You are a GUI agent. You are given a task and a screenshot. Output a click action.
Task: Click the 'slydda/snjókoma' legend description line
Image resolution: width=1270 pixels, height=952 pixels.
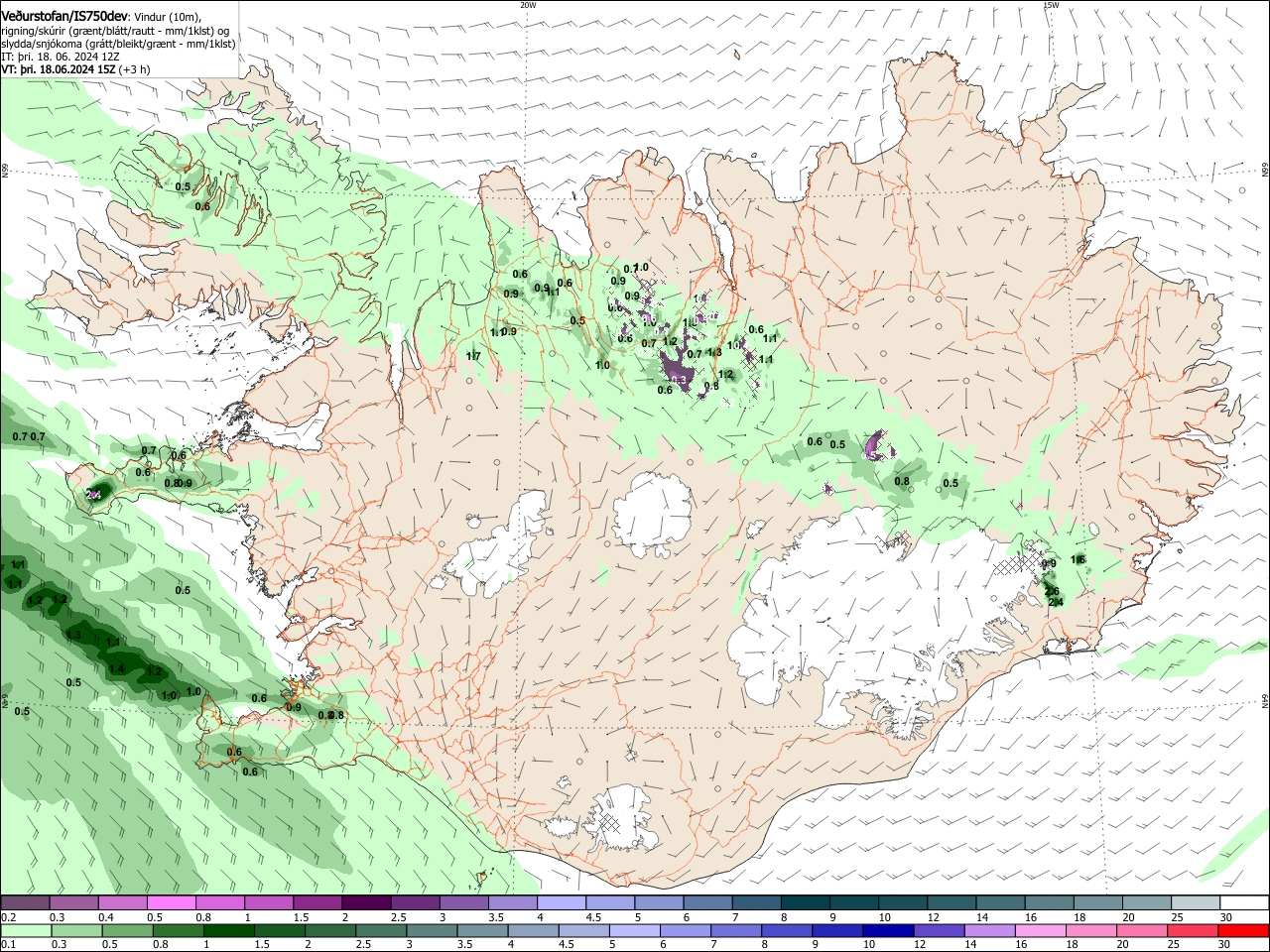point(118,44)
